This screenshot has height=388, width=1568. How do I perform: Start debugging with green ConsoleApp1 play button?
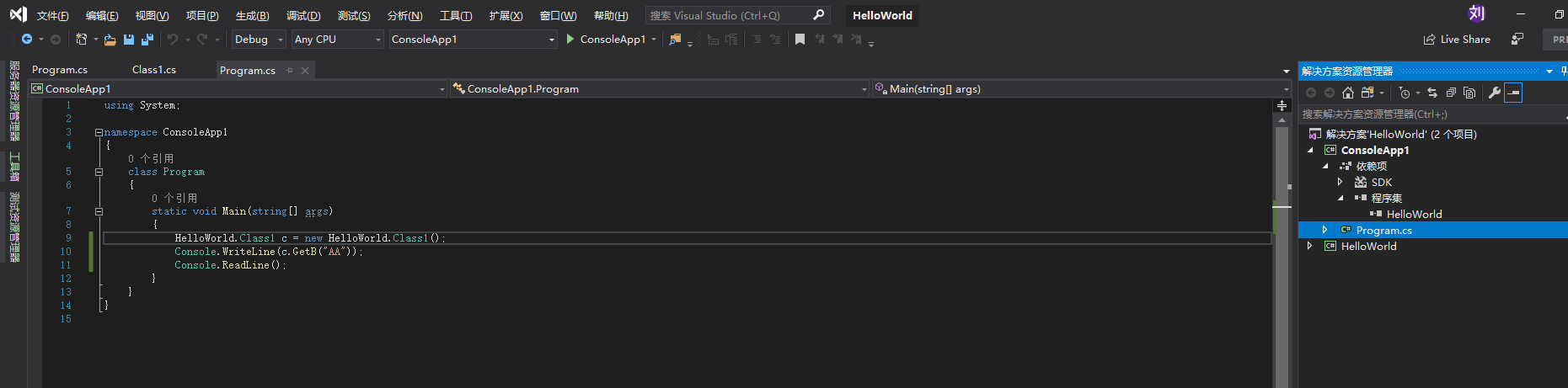(x=606, y=40)
